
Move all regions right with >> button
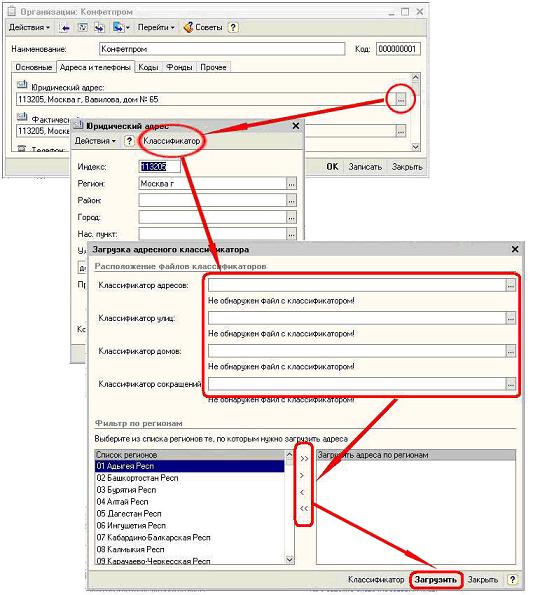point(304,458)
